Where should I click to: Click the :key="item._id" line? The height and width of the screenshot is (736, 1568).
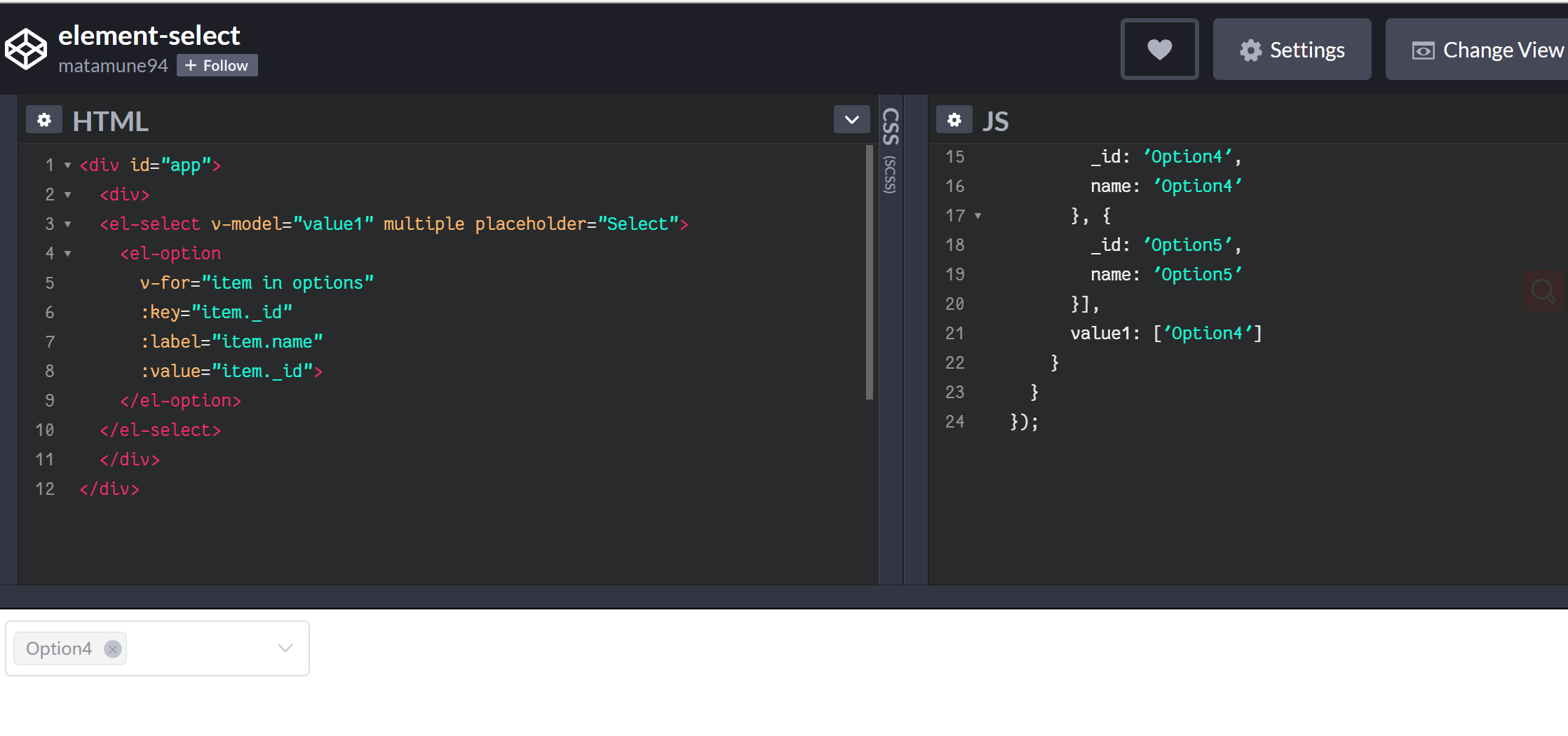click(216, 313)
